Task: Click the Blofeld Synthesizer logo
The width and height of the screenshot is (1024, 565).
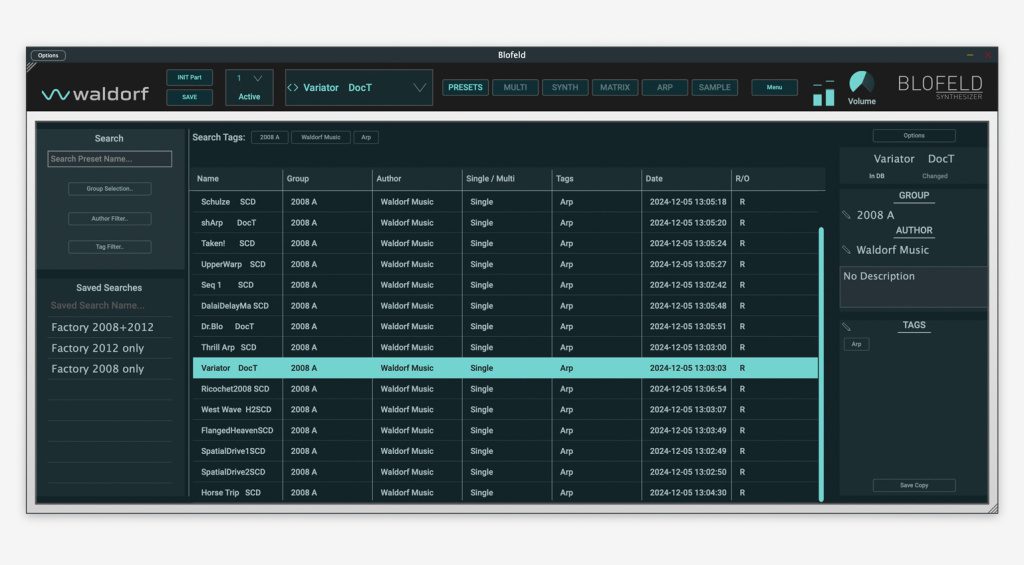Action: 940,87
